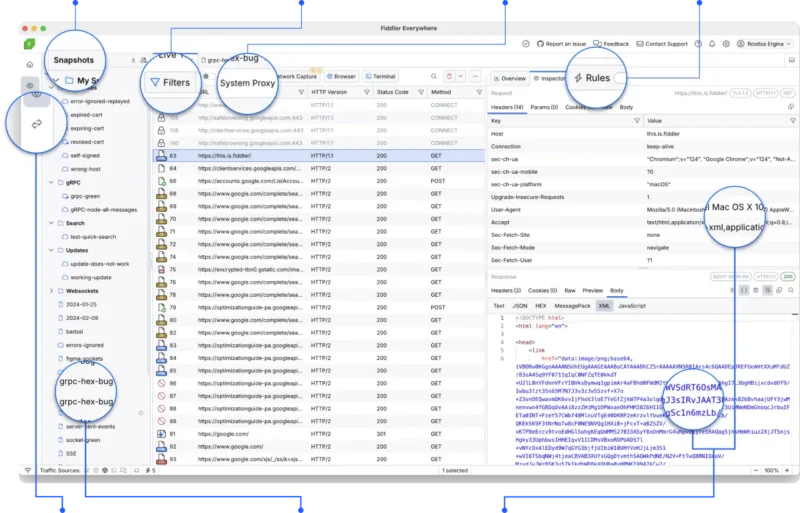
Task: Click the search icon in Response panel
Action: point(791,290)
